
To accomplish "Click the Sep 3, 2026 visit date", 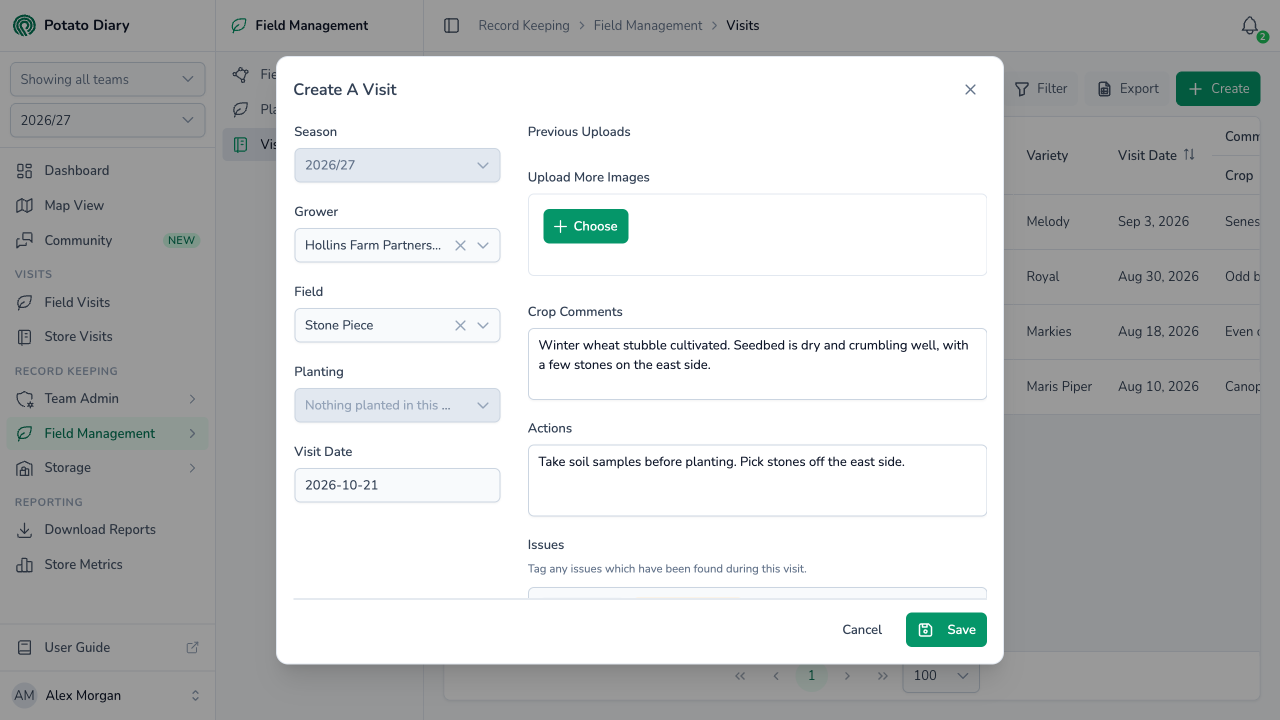I will click(x=1154, y=221).
